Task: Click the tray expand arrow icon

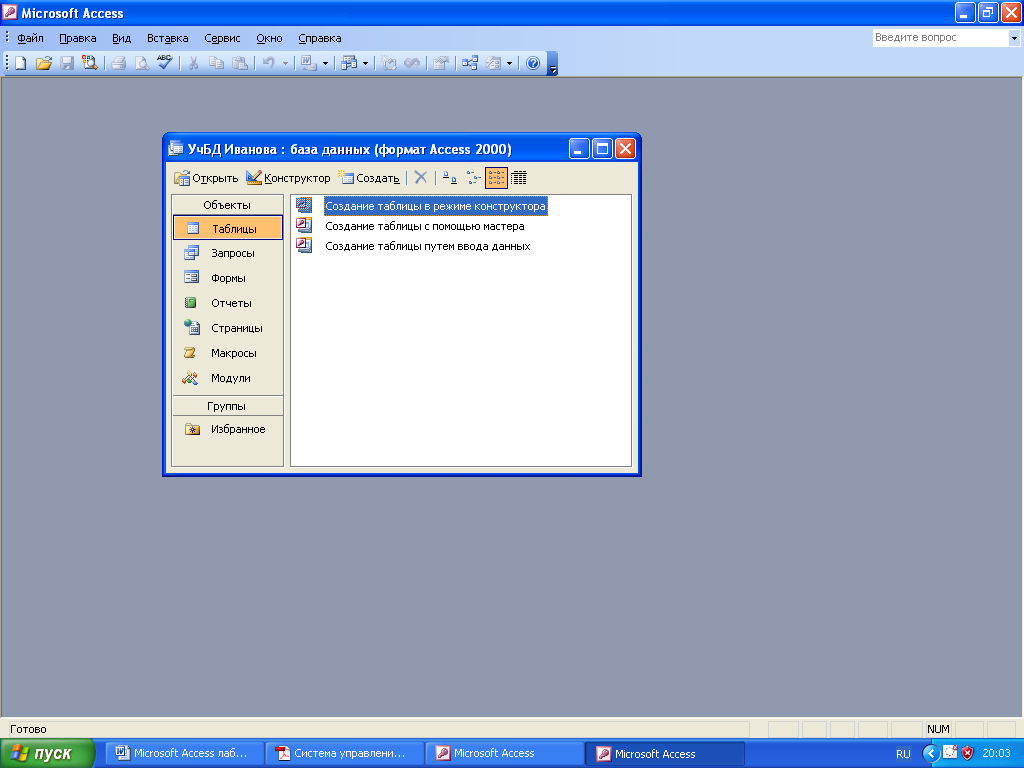Action: click(931, 753)
